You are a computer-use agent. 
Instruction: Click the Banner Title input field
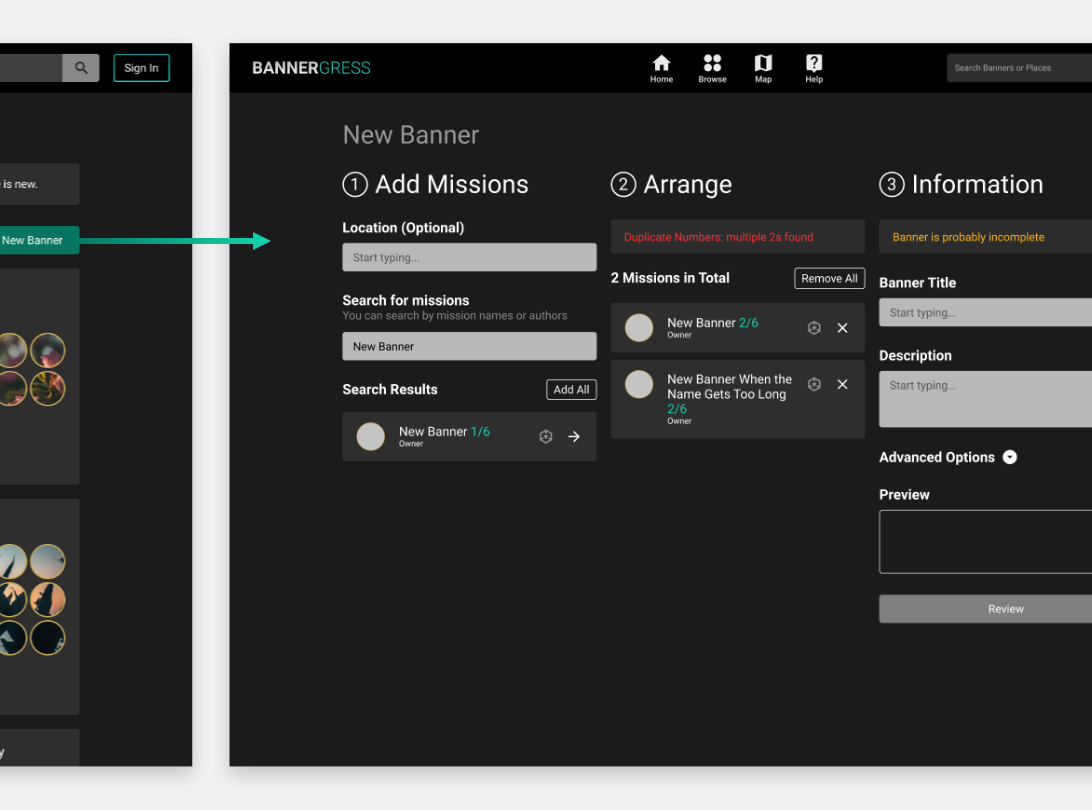pos(985,313)
